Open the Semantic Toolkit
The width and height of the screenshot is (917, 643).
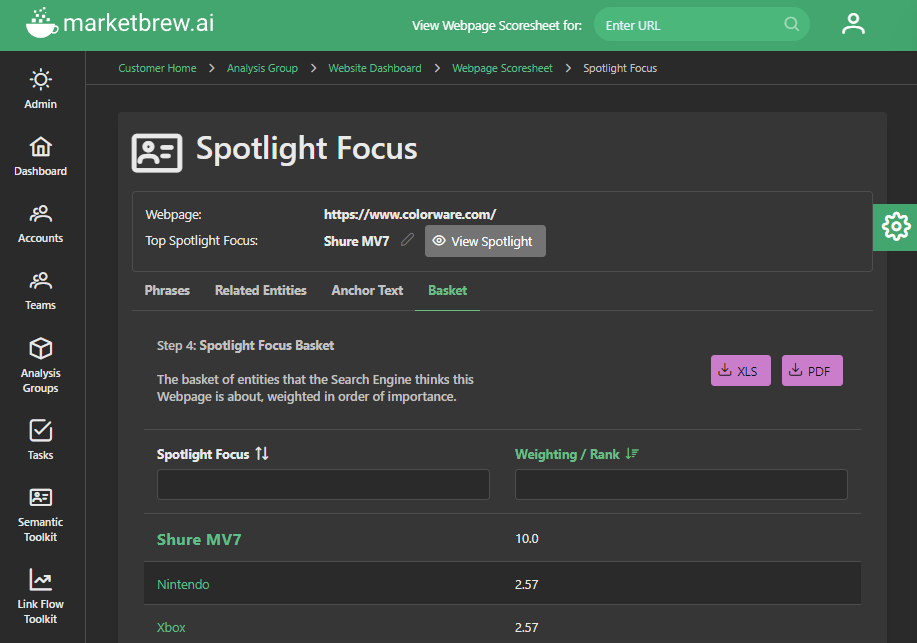[x=41, y=513]
